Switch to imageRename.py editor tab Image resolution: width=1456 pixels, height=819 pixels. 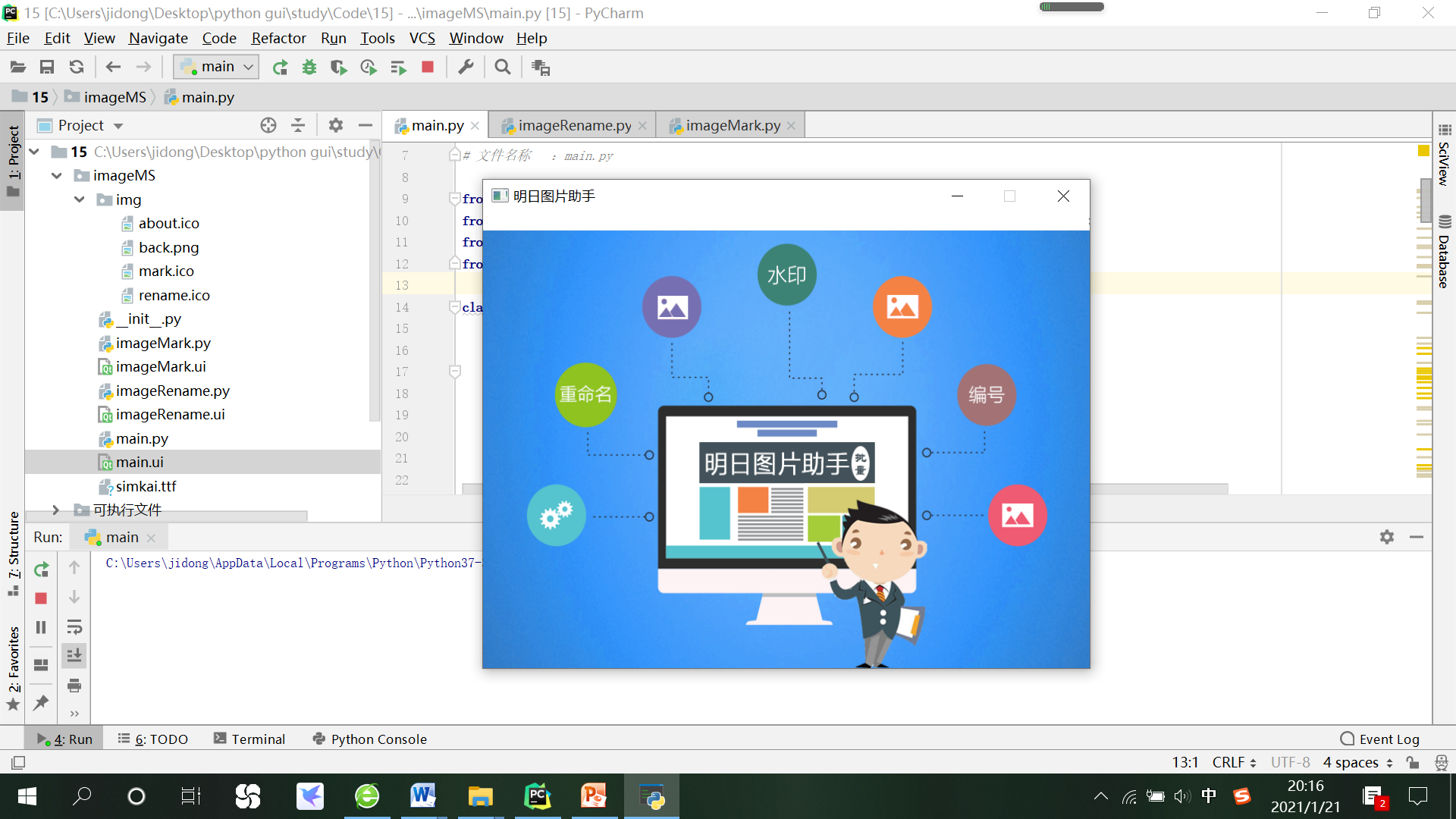(574, 125)
